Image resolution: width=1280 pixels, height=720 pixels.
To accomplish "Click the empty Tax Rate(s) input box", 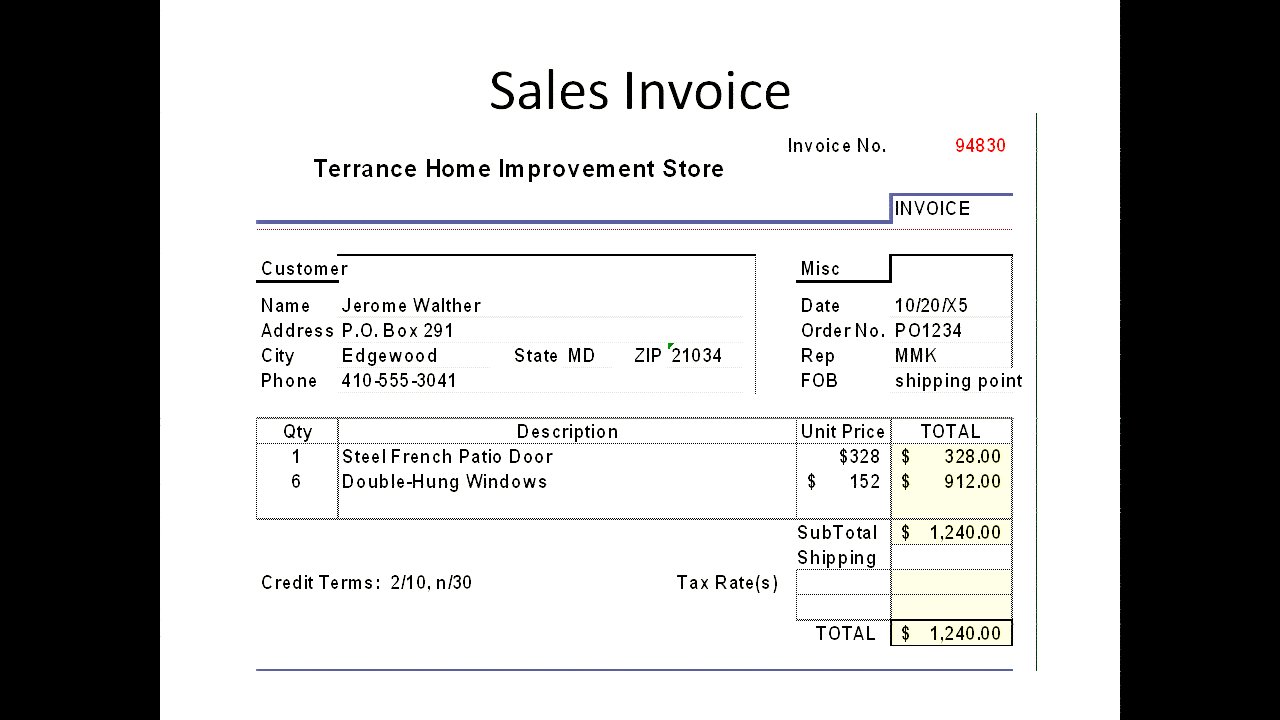I will 843,583.
